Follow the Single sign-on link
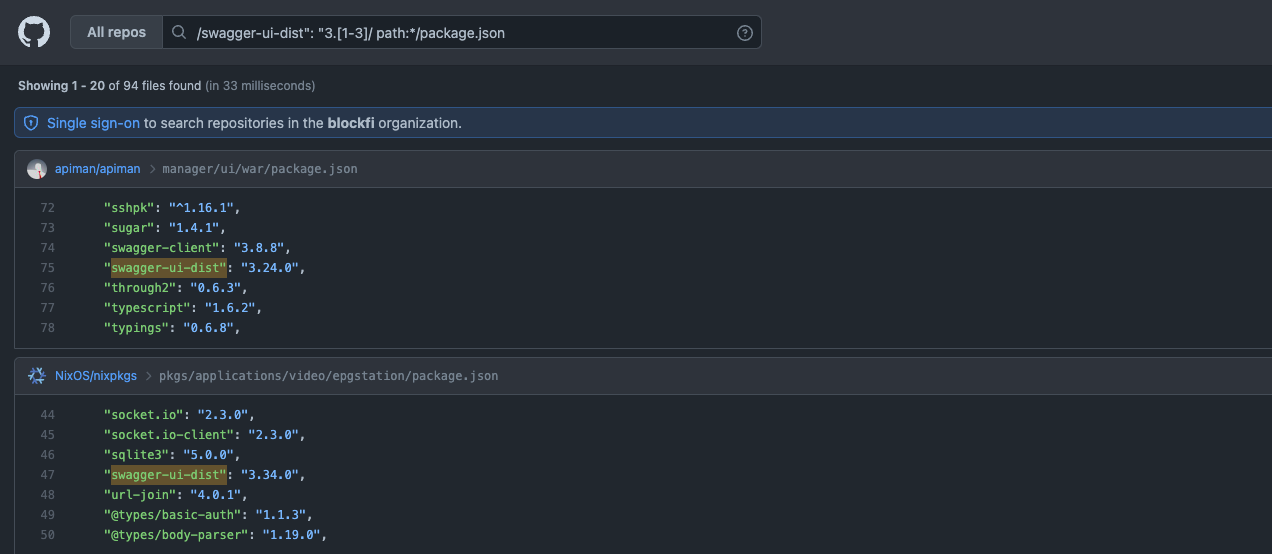The image size is (1272, 554). click(93, 123)
